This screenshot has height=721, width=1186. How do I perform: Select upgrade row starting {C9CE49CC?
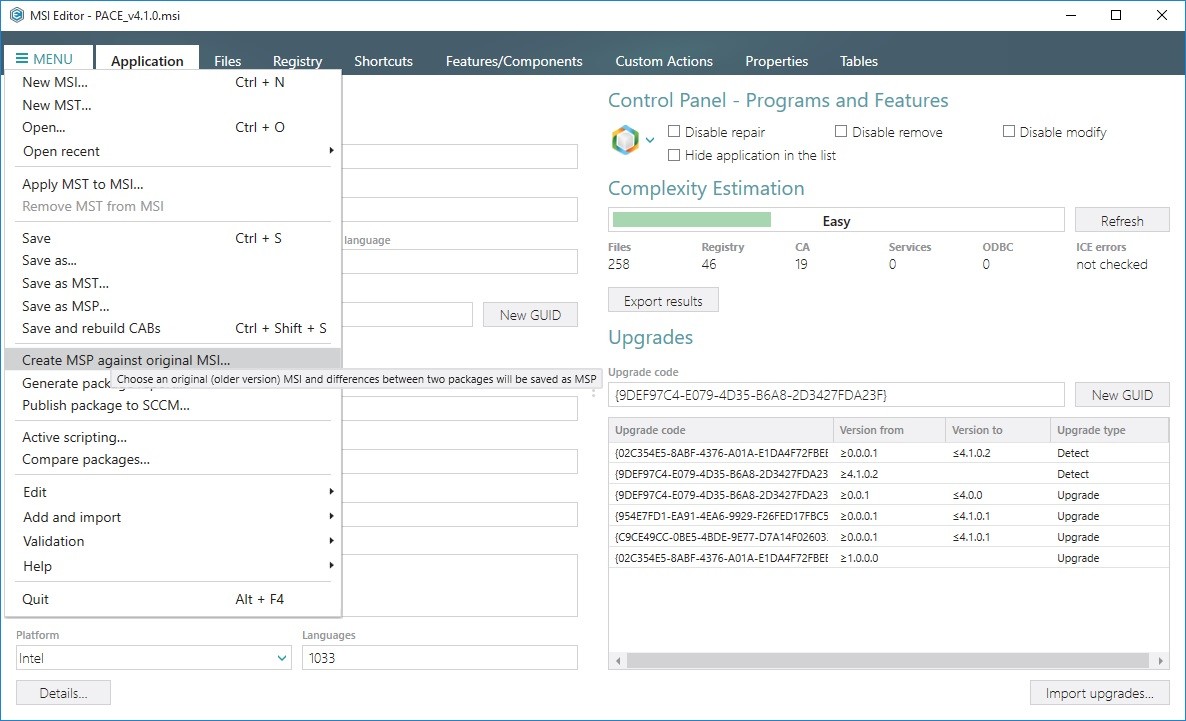pyautogui.click(x=889, y=537)
